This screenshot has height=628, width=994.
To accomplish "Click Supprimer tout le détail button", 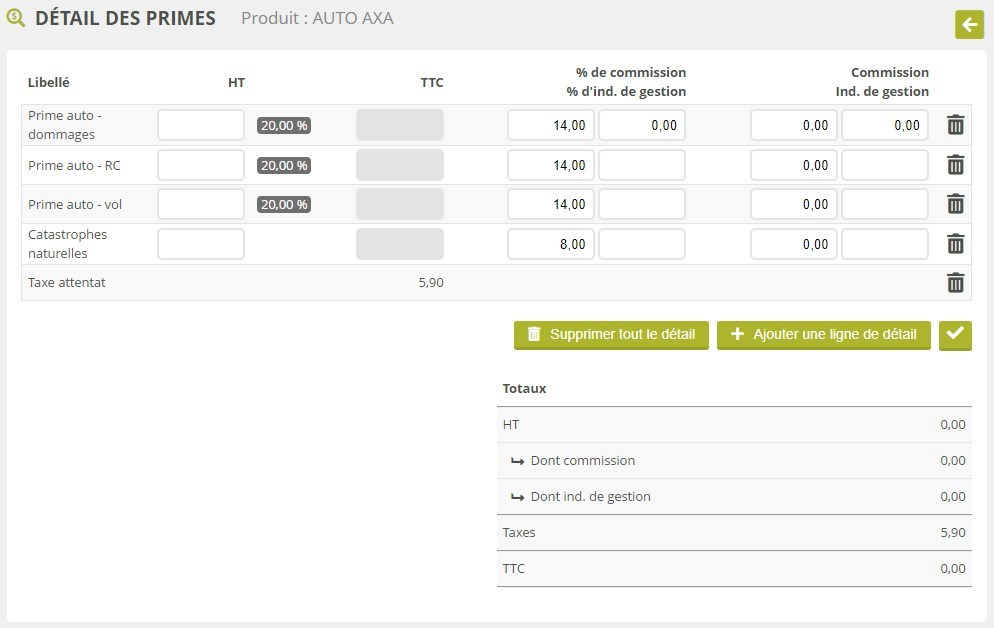I will pyautogui.click(x=611, y=334).
